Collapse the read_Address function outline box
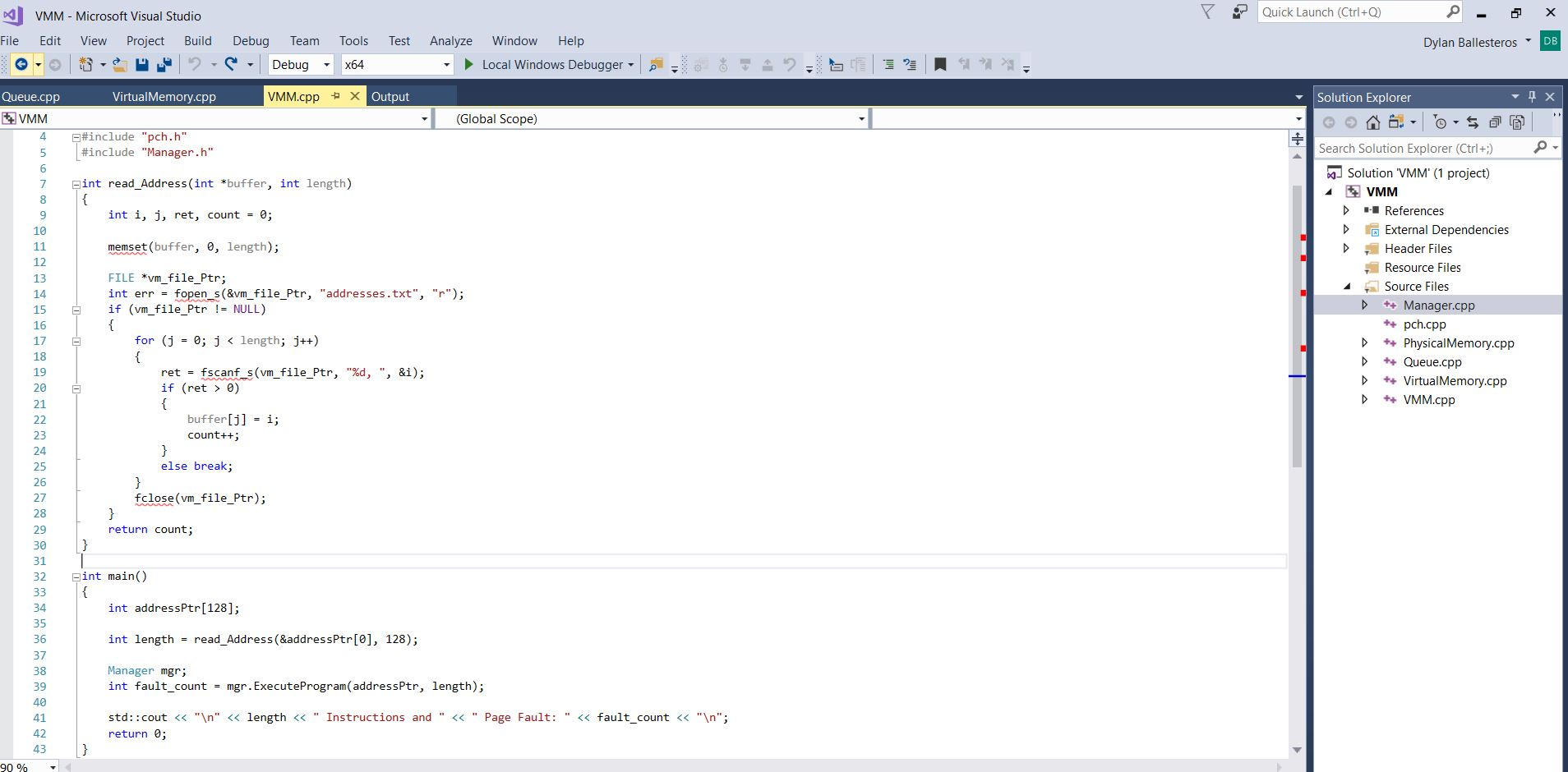The width and height of the screenshot is (1568, 772). tap(76, 183)
